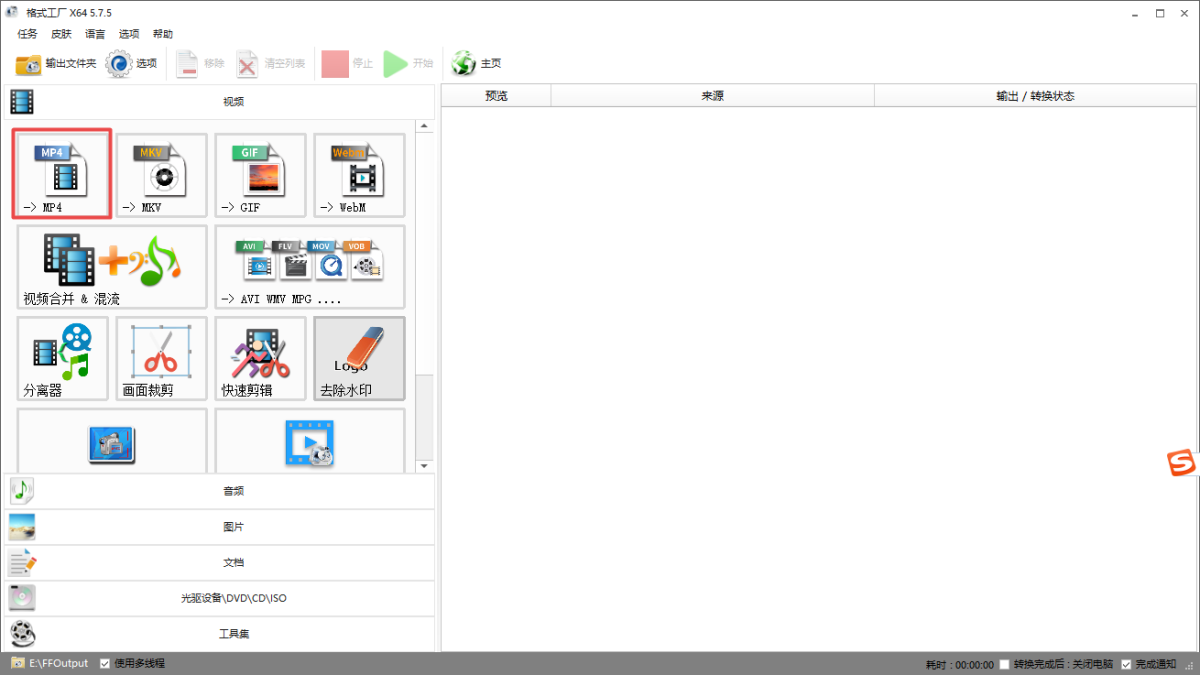Open the 任务 menu

(27, 34)
